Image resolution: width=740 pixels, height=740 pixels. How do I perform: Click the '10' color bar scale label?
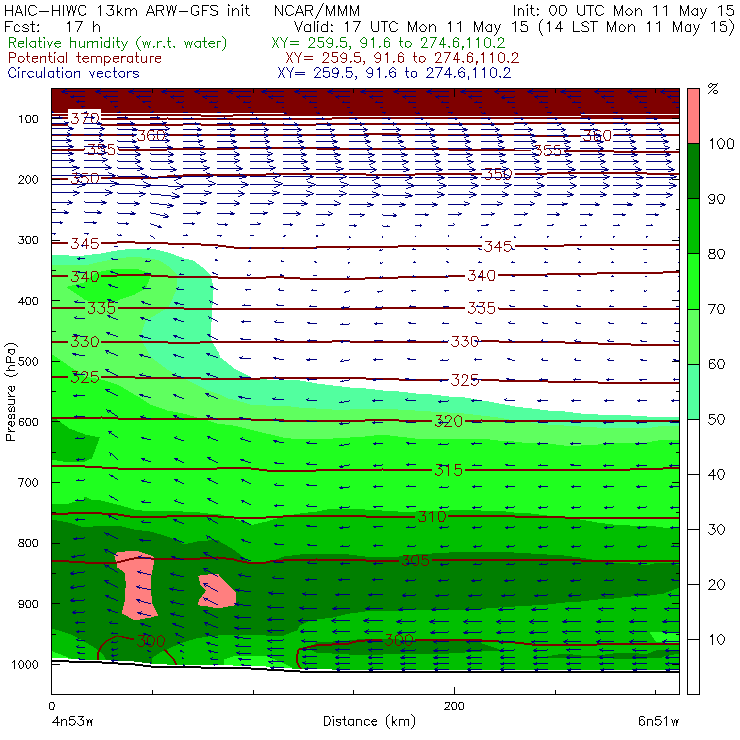716,639
